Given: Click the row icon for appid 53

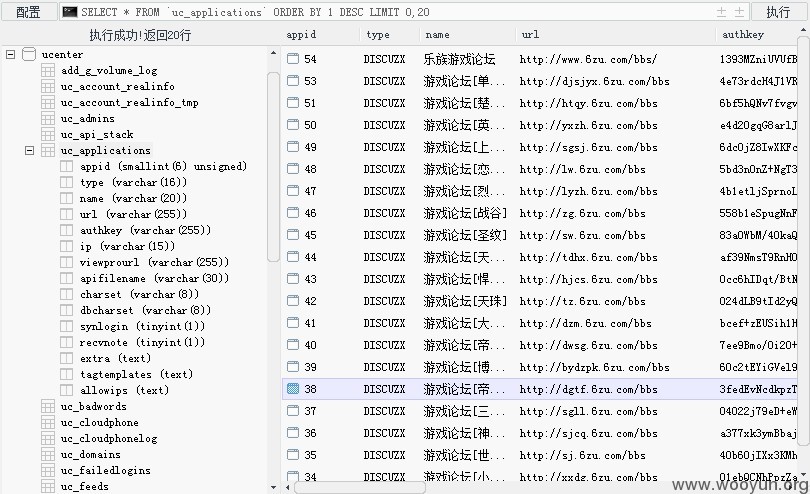Looking at the screenshot, I should coord(293,81).
